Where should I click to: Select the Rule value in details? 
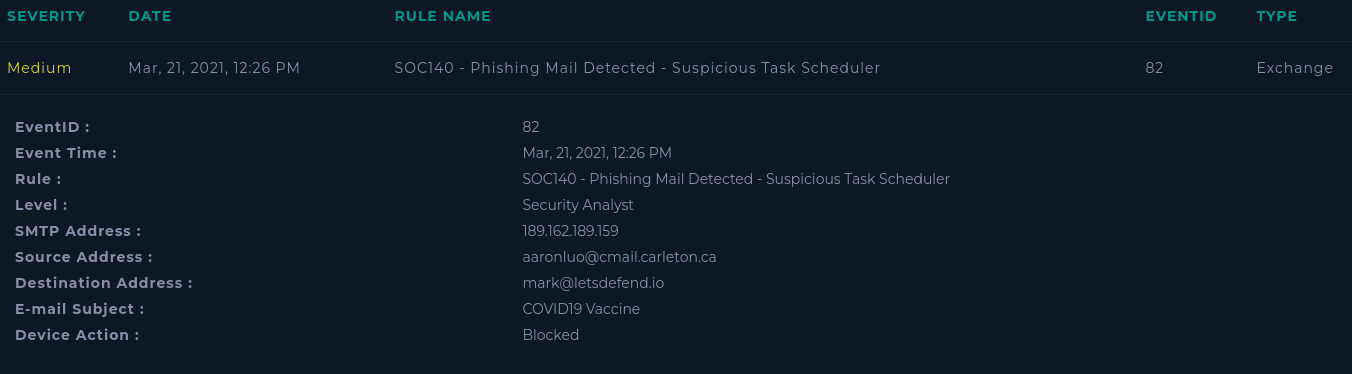tap(736, 179)
